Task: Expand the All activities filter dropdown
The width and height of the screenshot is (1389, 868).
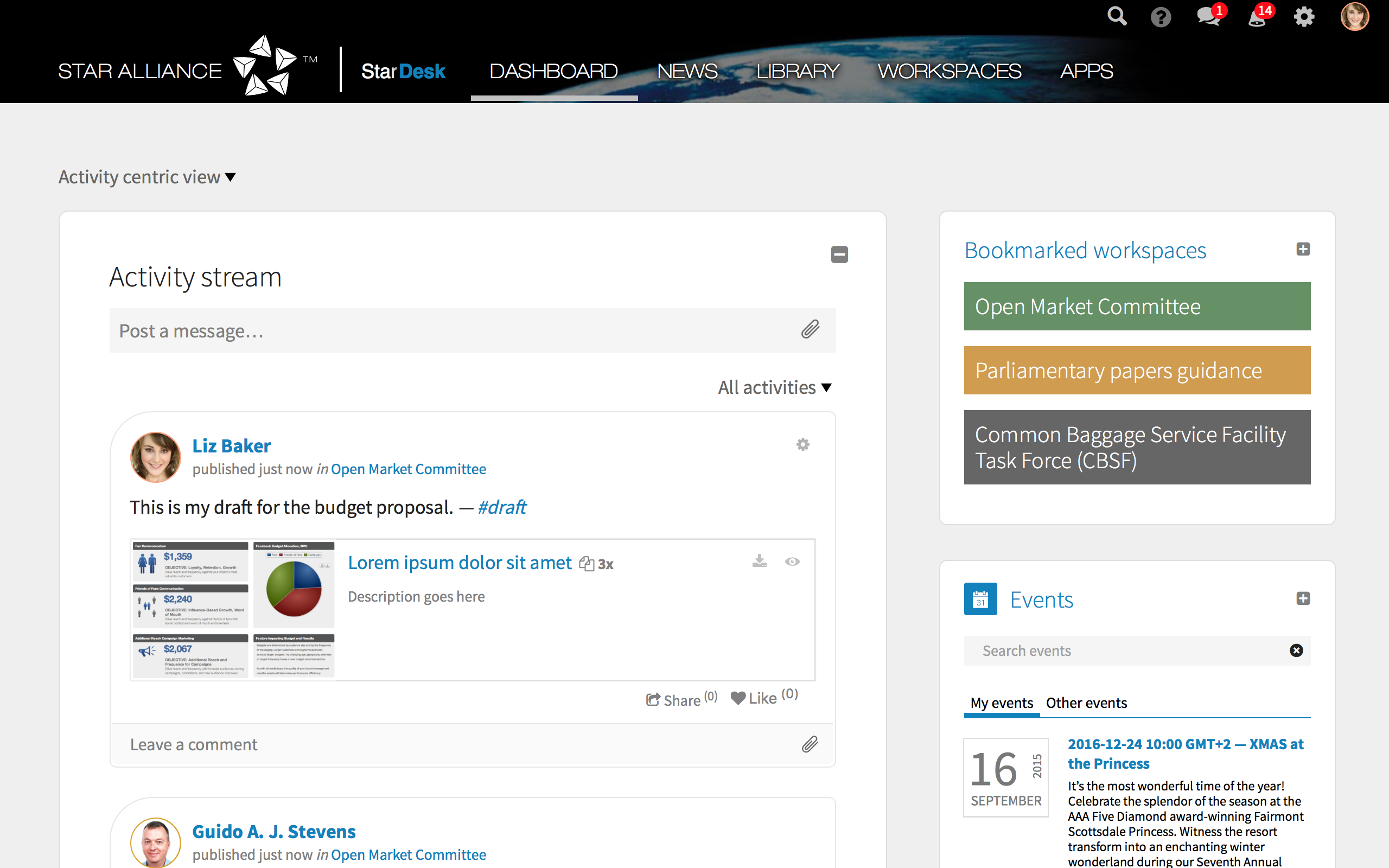Action: [x=774, y=387]
